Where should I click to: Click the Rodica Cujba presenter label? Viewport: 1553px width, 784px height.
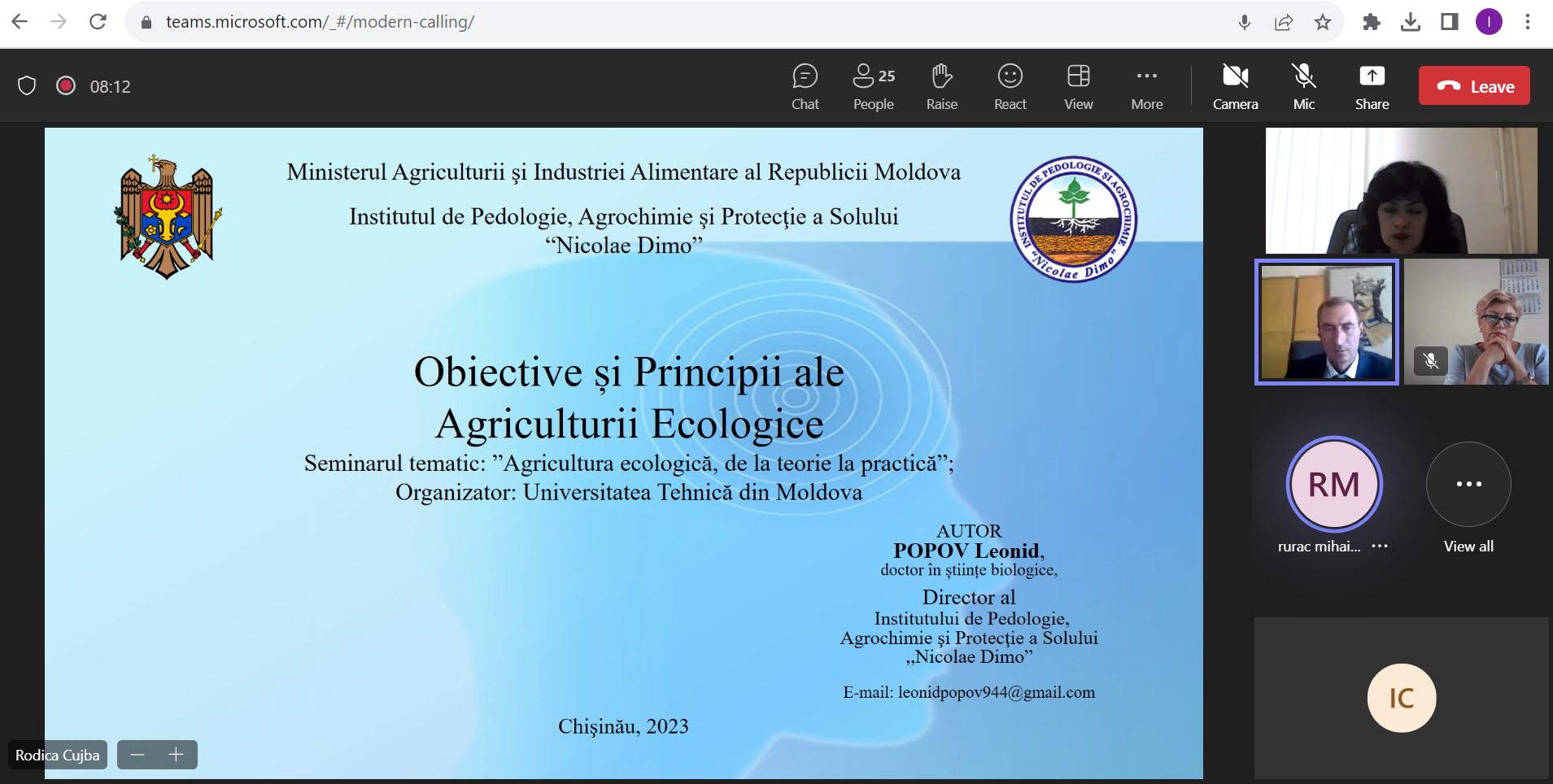pyautogui.click(x=58, y=755)
